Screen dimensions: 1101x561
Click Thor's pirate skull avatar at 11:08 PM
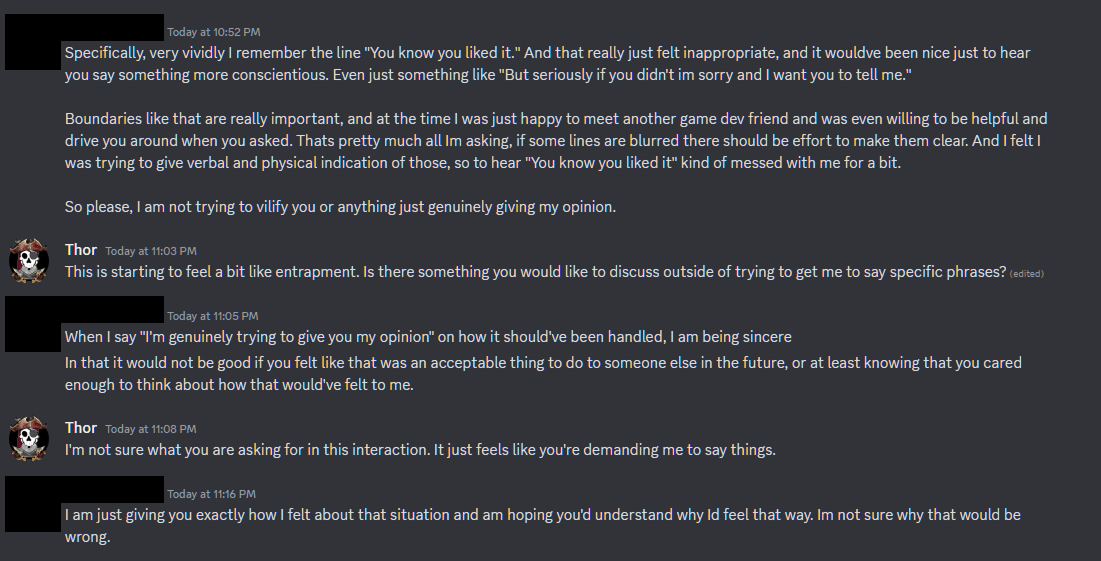[x=29, y=439]
